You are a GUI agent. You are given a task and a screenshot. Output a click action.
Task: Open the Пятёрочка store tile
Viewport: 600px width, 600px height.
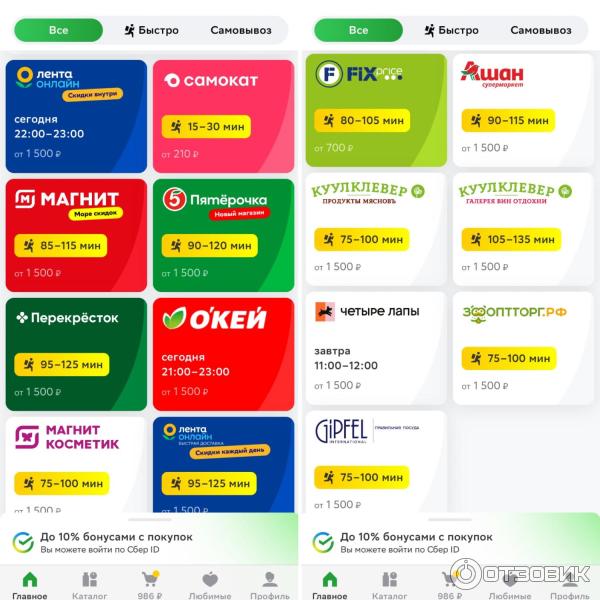223,235
